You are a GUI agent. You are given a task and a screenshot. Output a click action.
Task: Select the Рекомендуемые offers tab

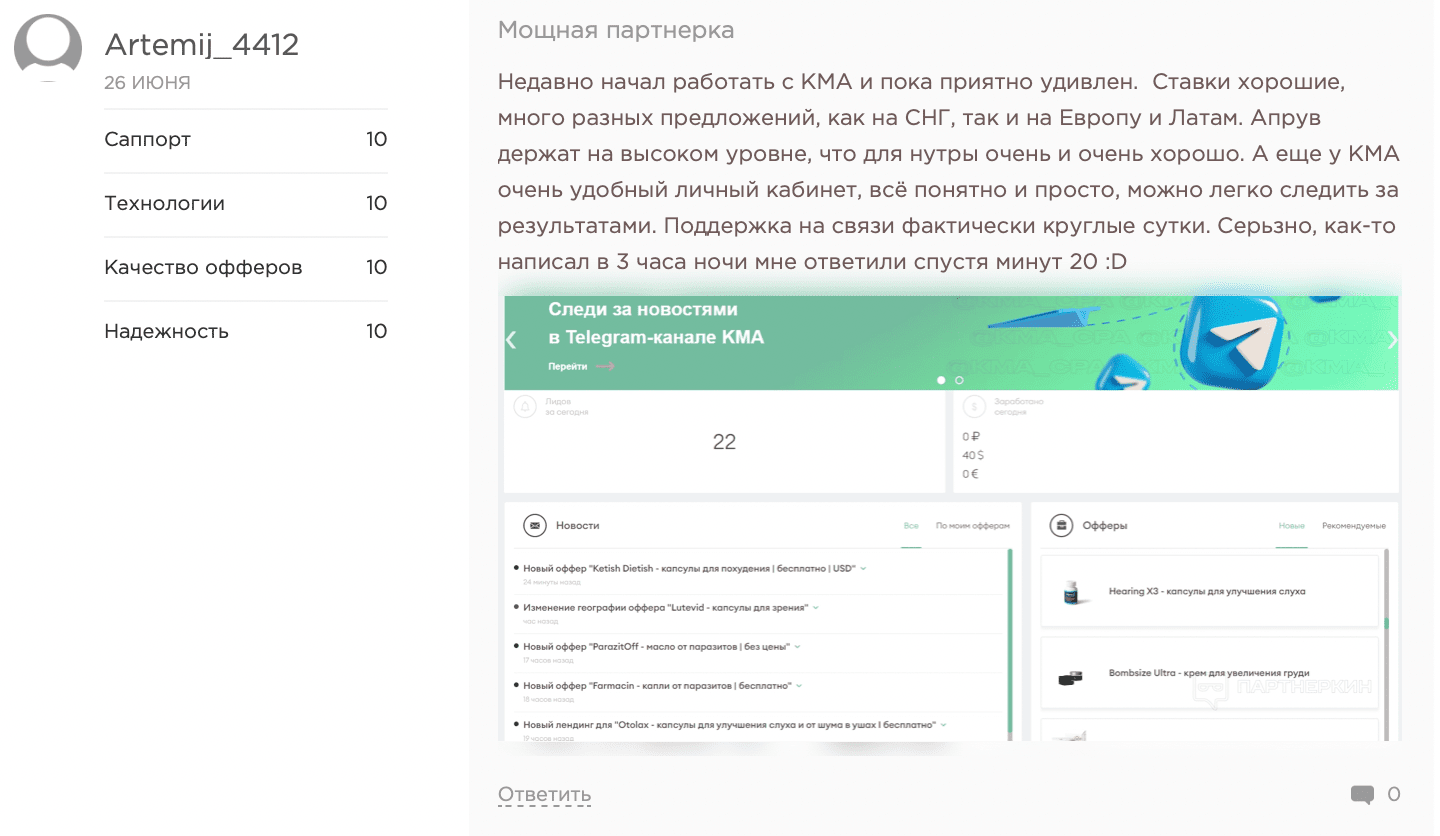1353,526
